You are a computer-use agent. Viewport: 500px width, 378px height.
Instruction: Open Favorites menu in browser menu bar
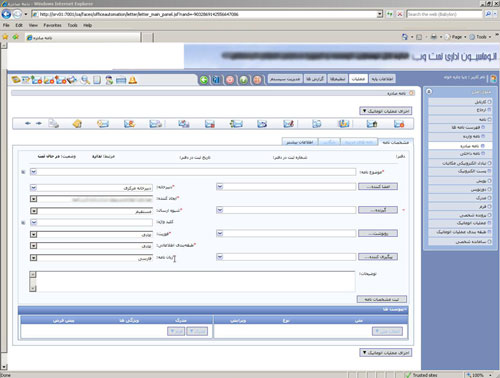(x=52, y=25)
